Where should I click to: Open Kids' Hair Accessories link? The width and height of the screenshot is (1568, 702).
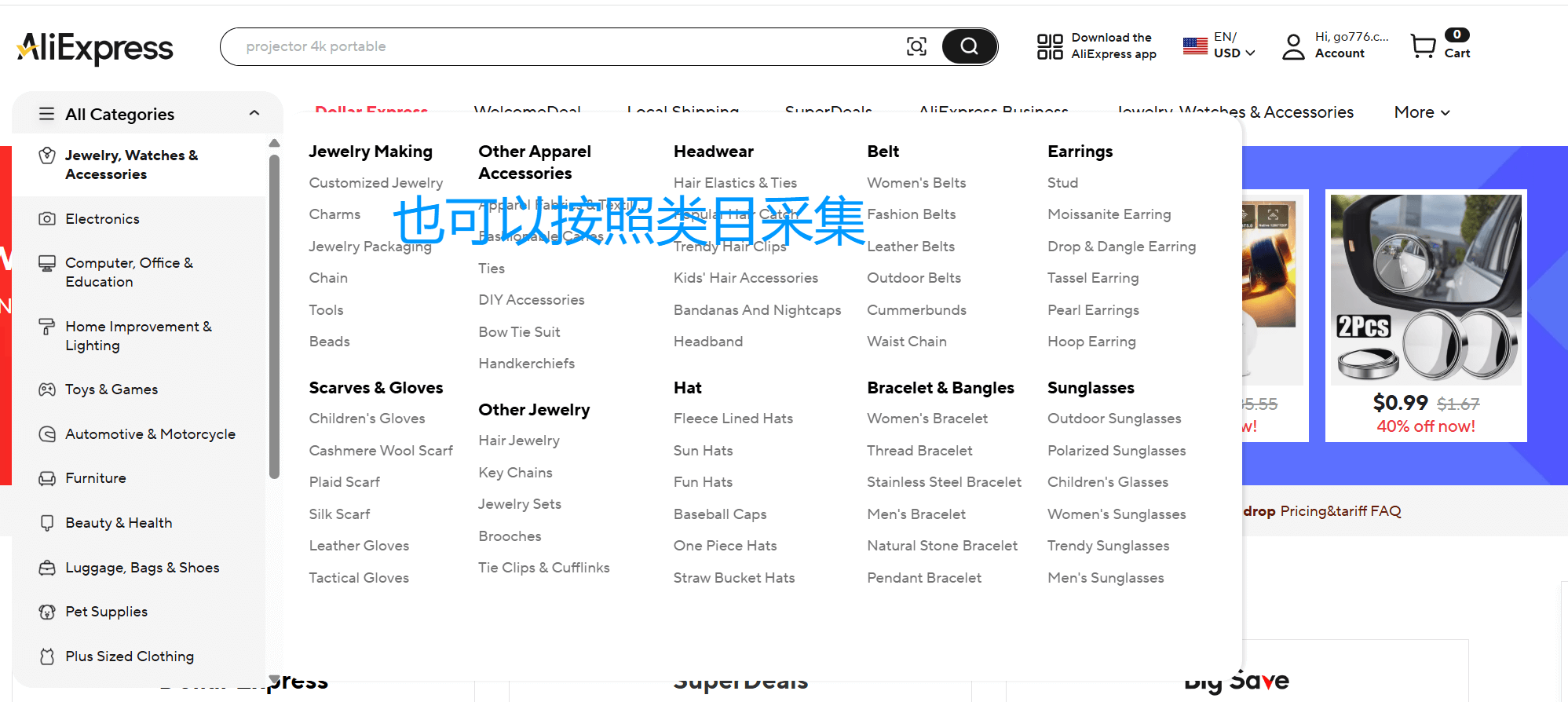point(746,278)
